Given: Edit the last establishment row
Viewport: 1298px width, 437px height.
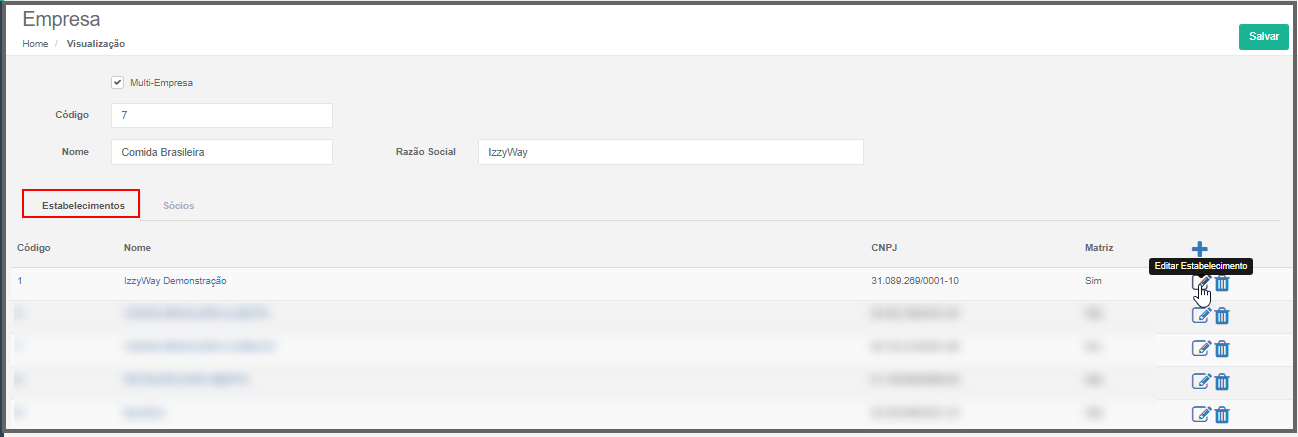Looking at the screenshot, I should pos(1201,414).
